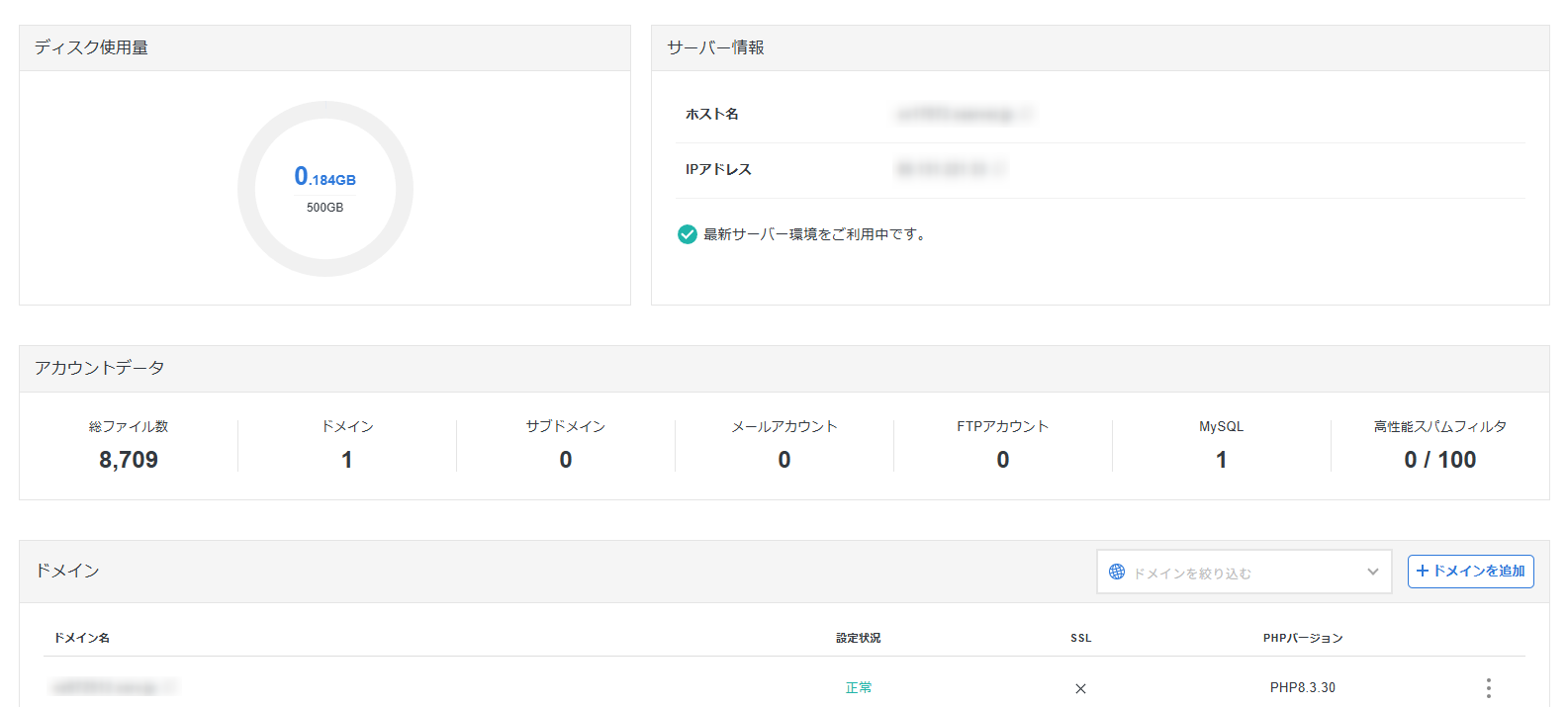Click the アカウントデータ section header

[784, 368]
